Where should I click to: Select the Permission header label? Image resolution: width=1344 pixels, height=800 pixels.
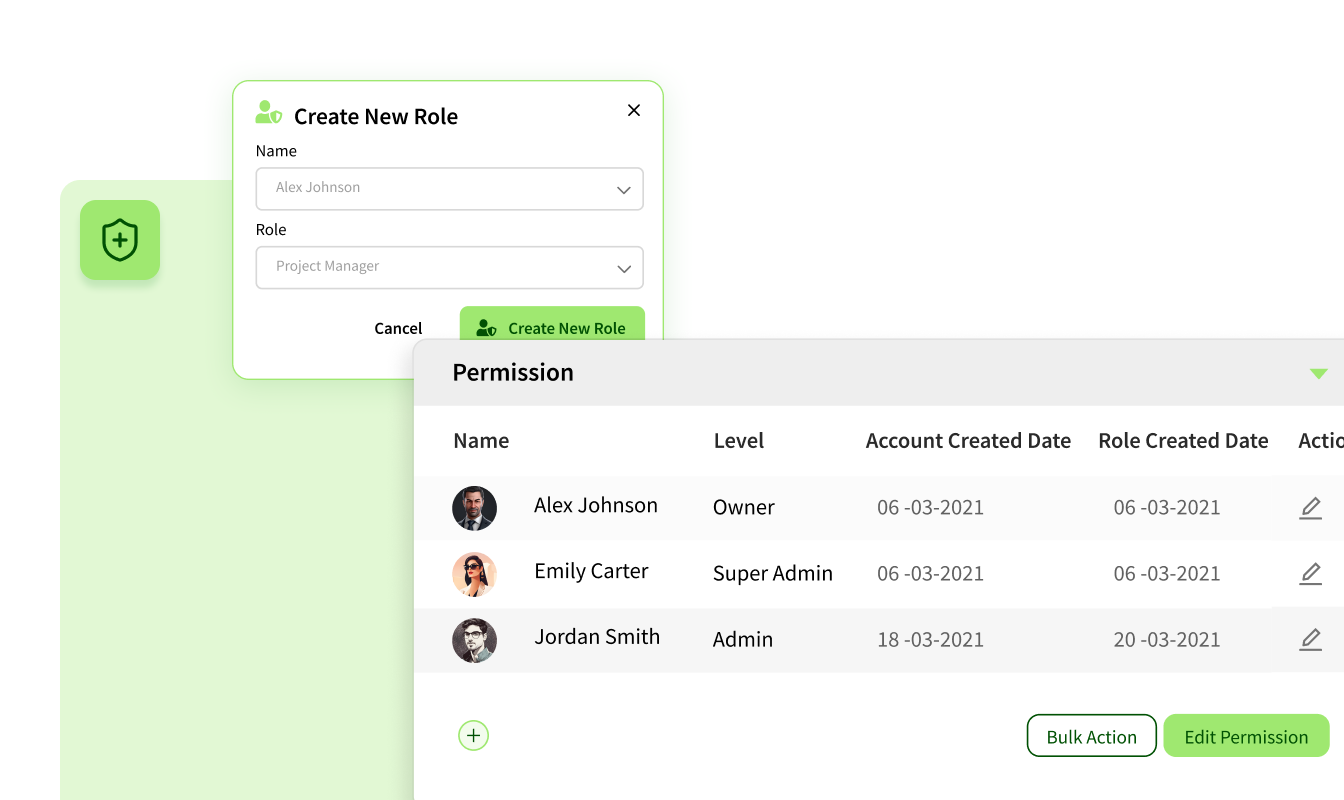(x=513, y=372)
